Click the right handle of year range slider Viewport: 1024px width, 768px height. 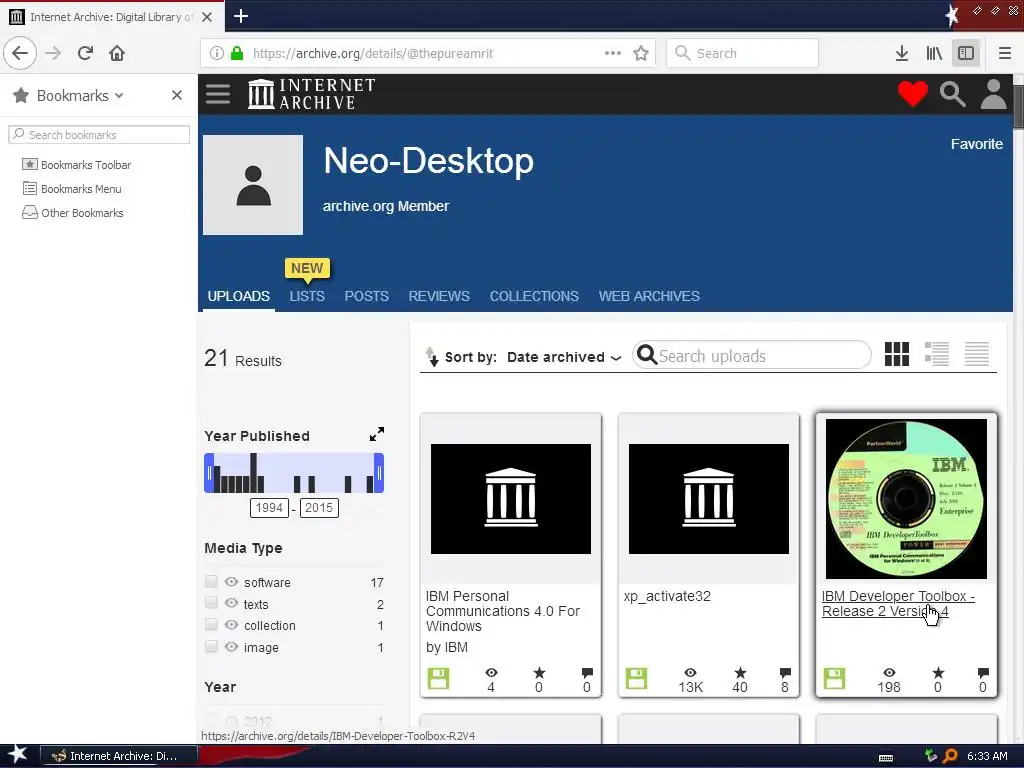point(379,473)
